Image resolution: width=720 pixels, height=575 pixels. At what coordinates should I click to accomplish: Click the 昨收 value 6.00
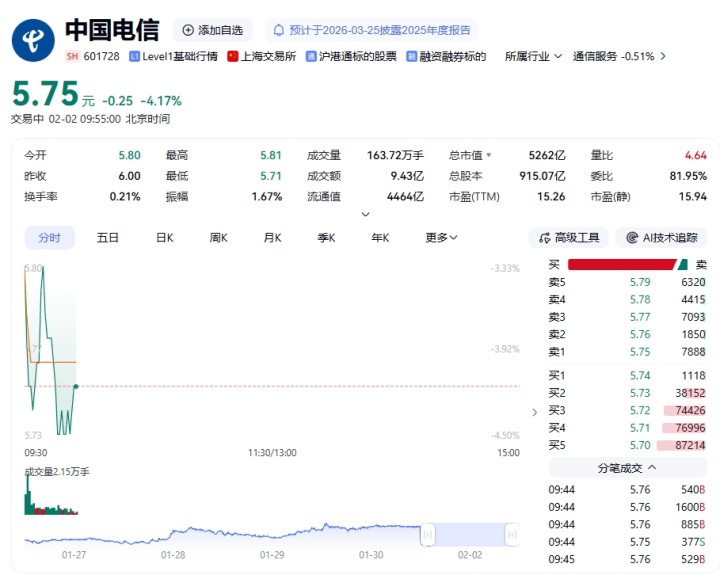(129, 176)
